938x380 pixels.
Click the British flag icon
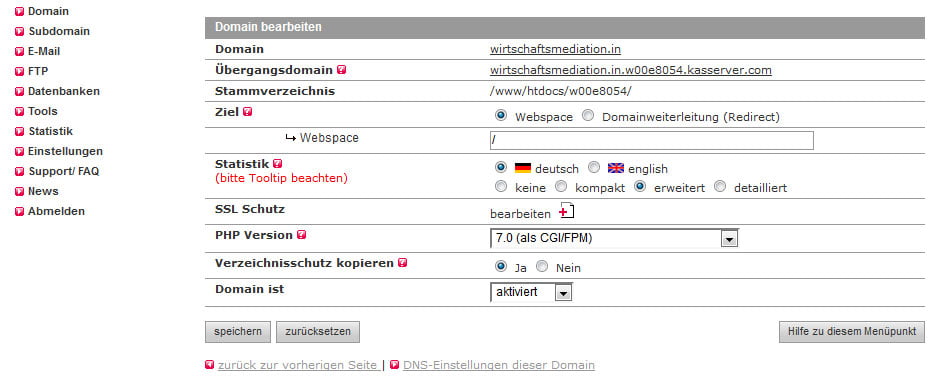(616, 168)
